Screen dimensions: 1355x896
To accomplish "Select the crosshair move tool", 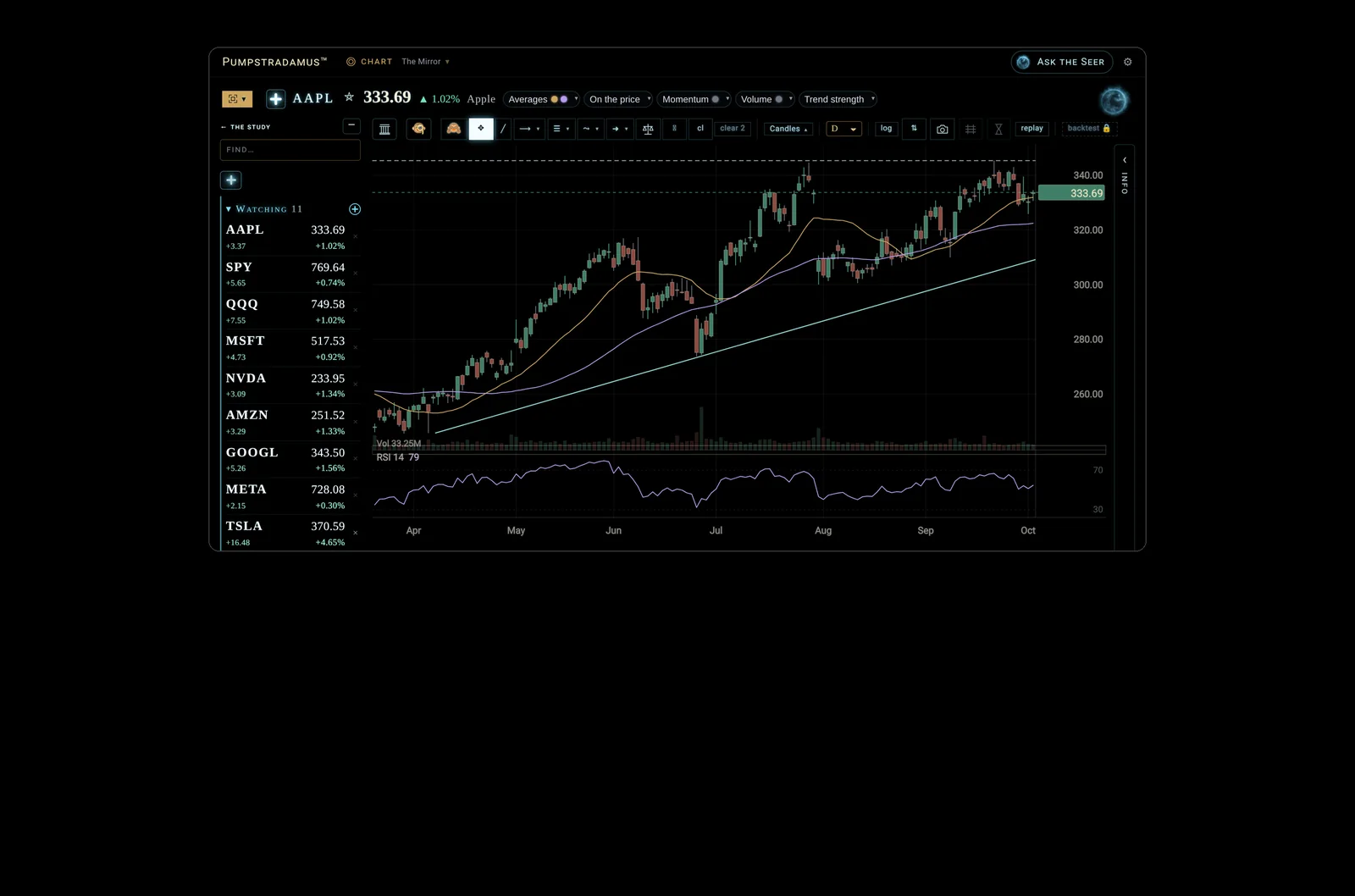I will point(481,129).
